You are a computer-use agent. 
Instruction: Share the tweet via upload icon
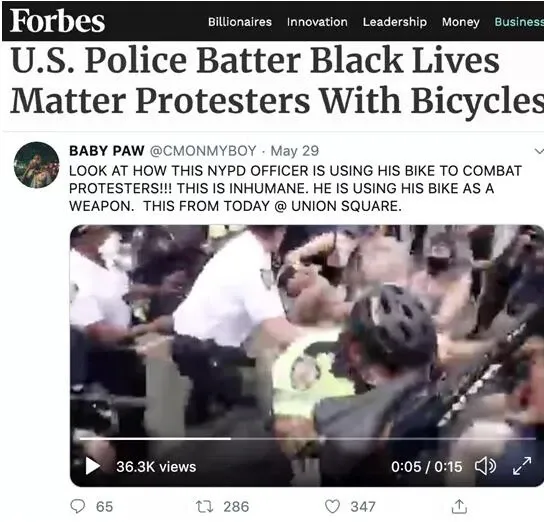[459, 506]
